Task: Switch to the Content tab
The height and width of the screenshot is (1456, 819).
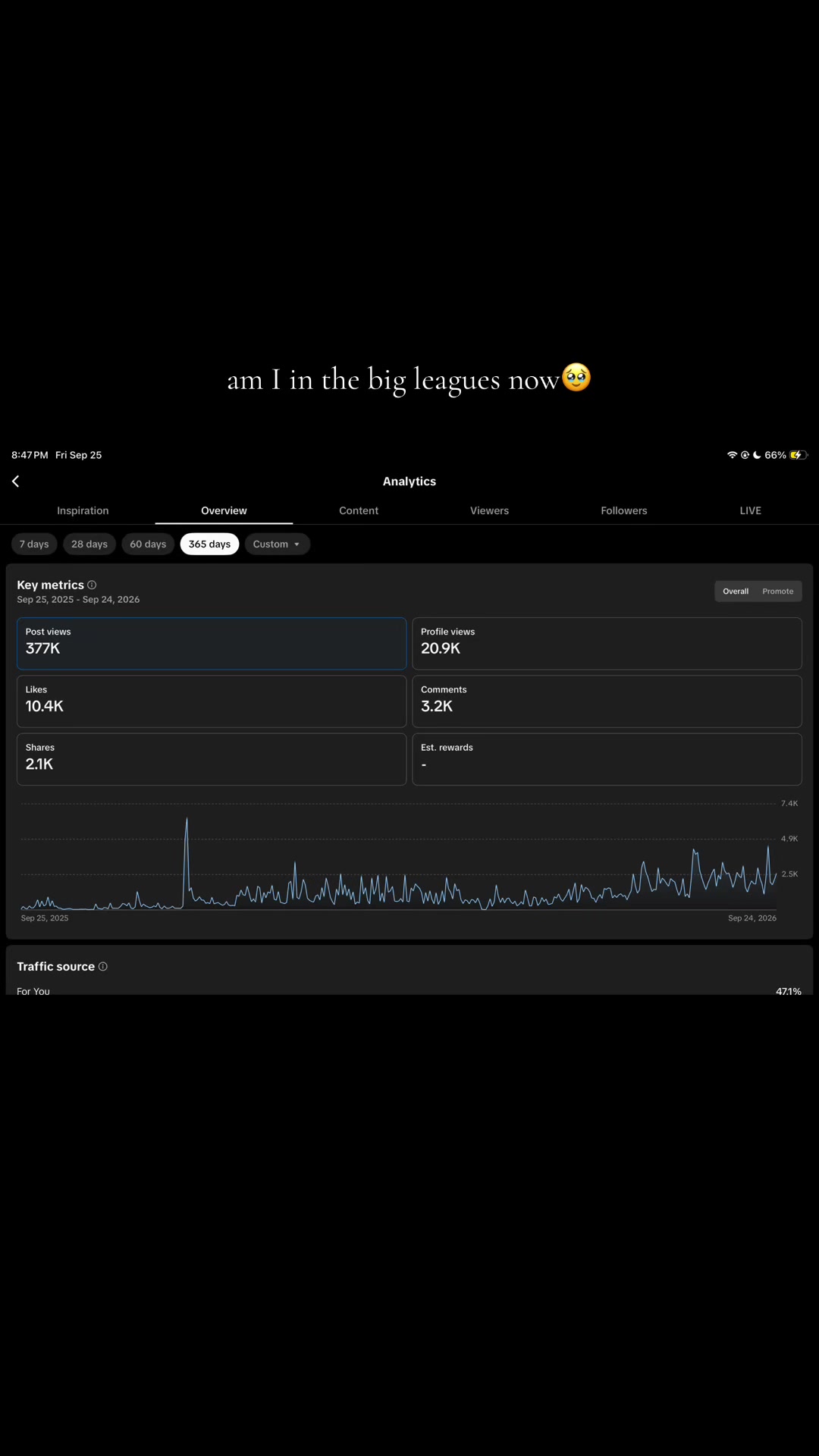Action: click(x=359, y=510)
